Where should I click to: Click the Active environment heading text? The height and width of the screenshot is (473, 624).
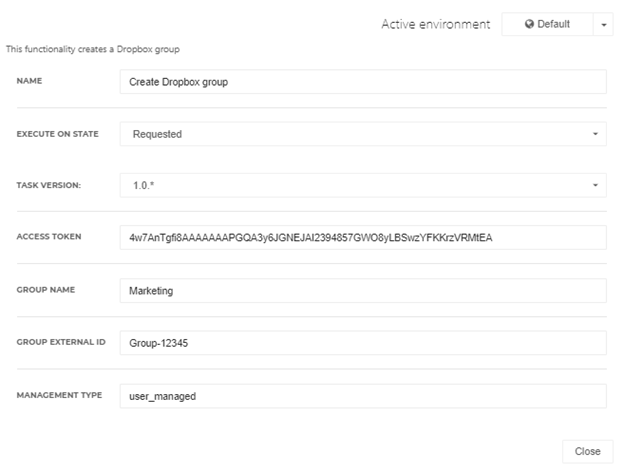pyautogui.click(x=436, y=24)
